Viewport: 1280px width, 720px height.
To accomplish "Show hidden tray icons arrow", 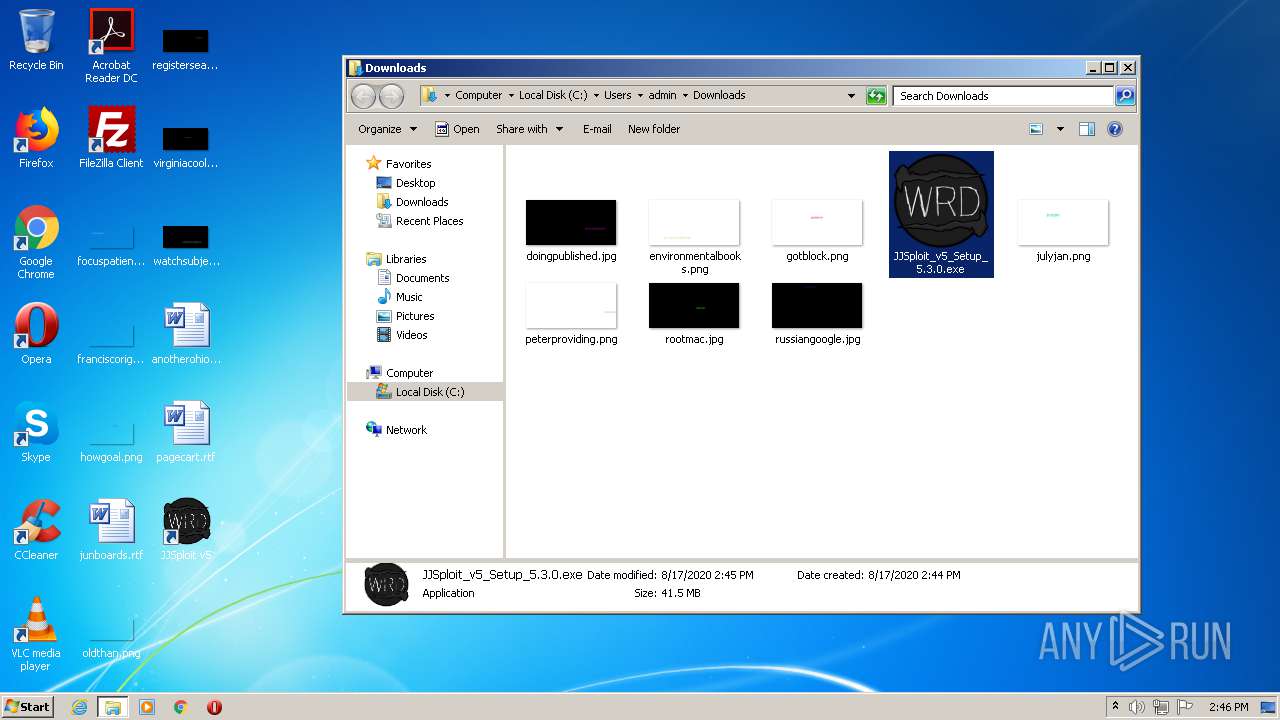I will [x=1115, y=707].
